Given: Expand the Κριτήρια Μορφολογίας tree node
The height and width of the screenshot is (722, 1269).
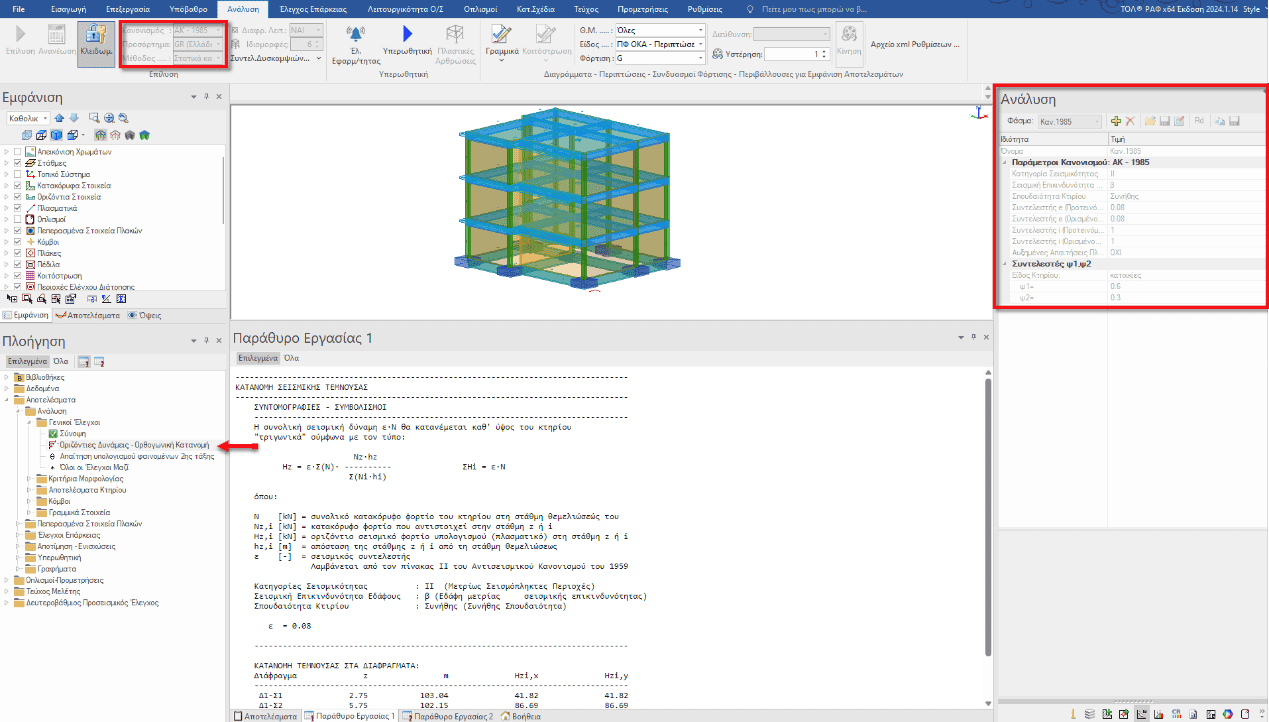Looking at the screenshot, I should pyautogui.click(x=30, y=480).
